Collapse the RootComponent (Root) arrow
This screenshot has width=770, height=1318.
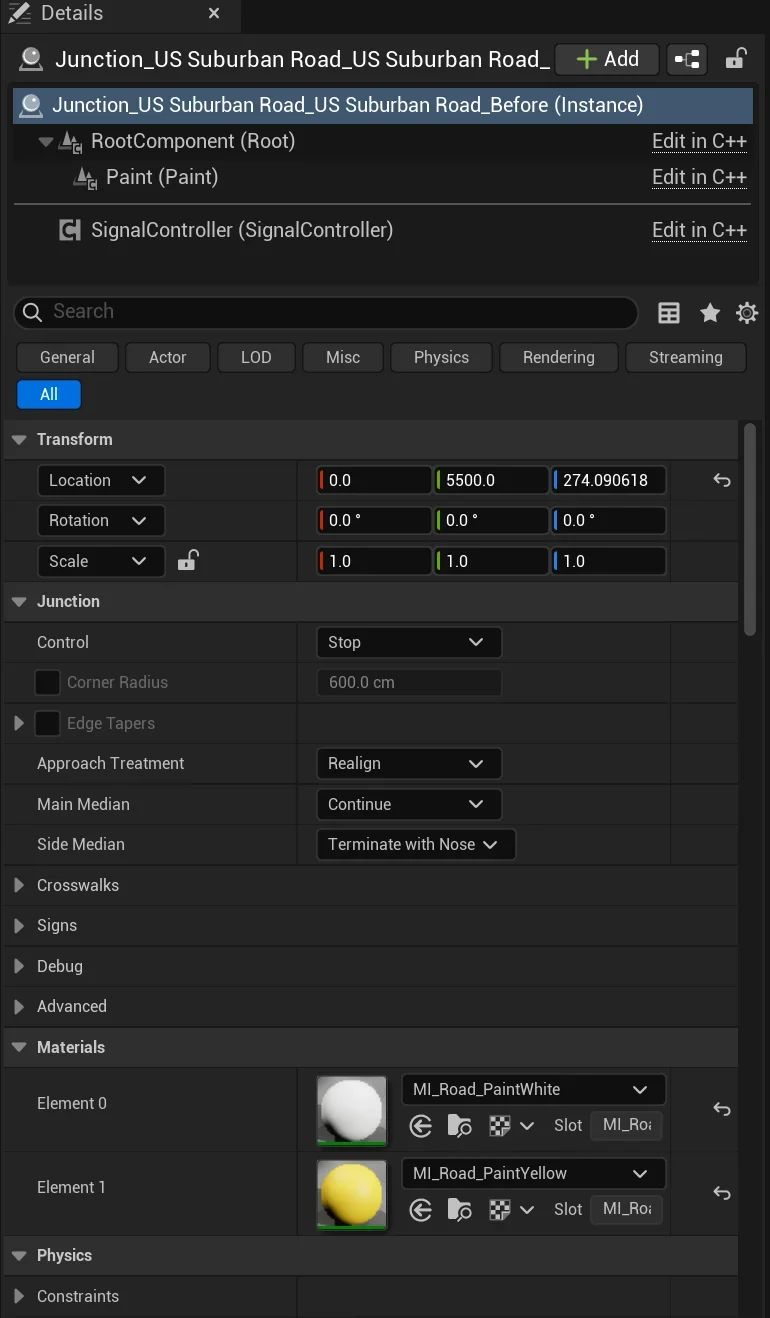click(x=45, y=142)
